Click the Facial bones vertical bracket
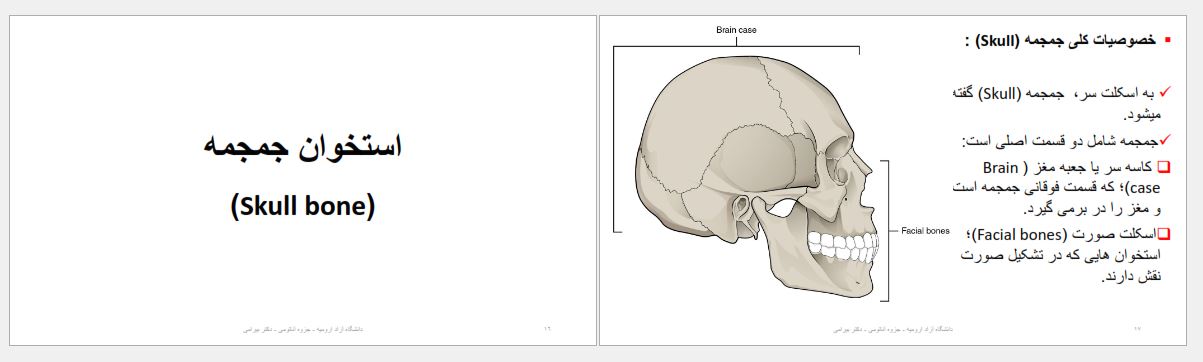The image size is (1203, 362). 886,230
